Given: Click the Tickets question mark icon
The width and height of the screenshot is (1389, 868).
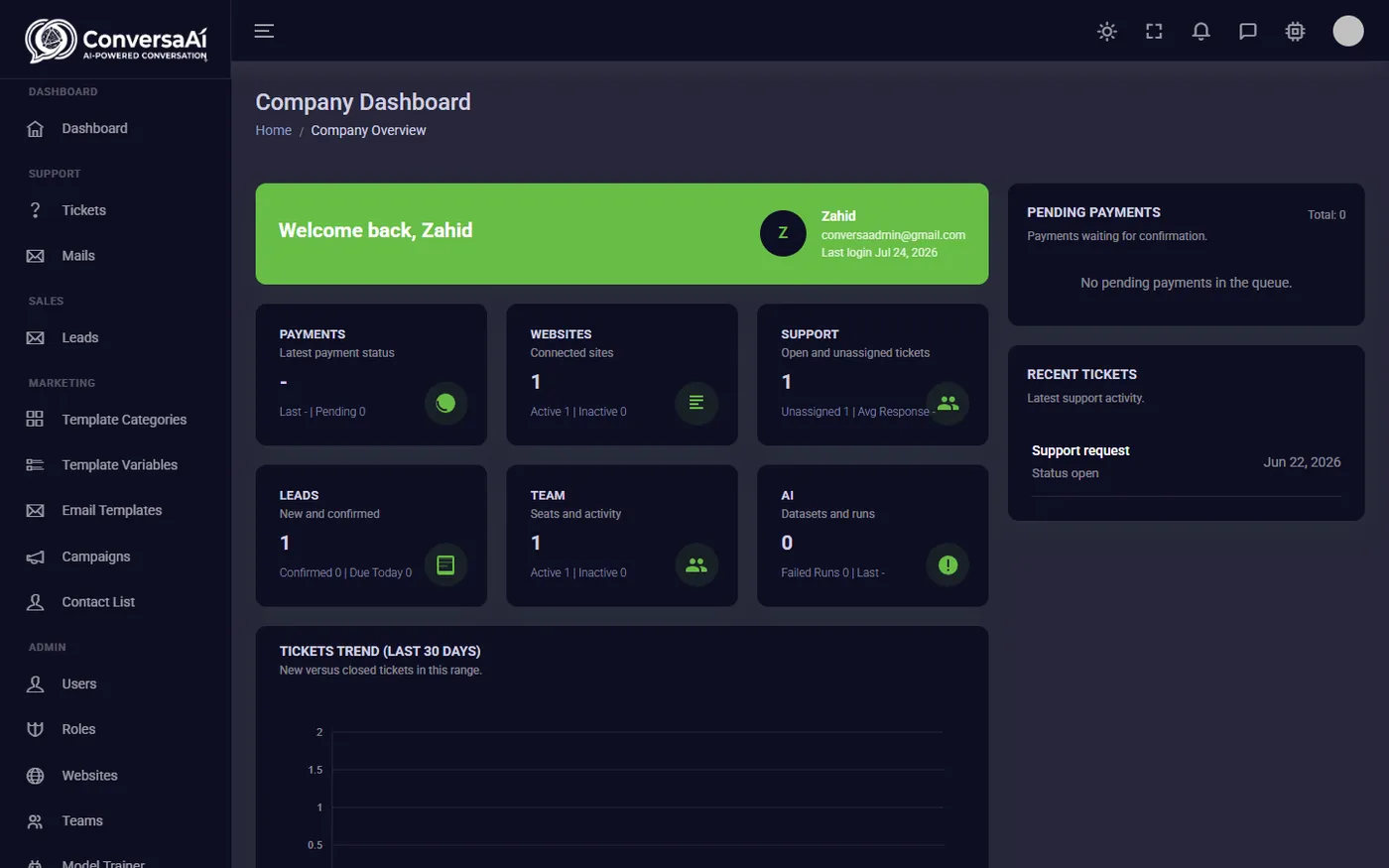Looking at the screenshot, I should 35,210.
